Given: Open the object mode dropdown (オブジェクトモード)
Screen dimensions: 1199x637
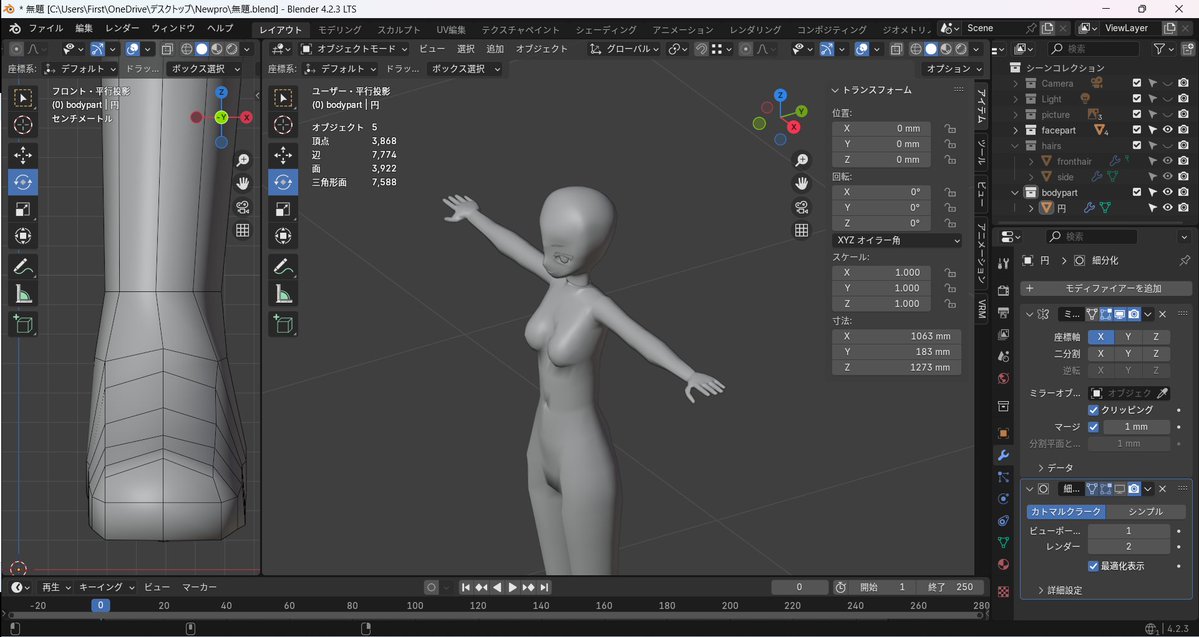Looking at the screenshot, I should (x=355, y=49).
